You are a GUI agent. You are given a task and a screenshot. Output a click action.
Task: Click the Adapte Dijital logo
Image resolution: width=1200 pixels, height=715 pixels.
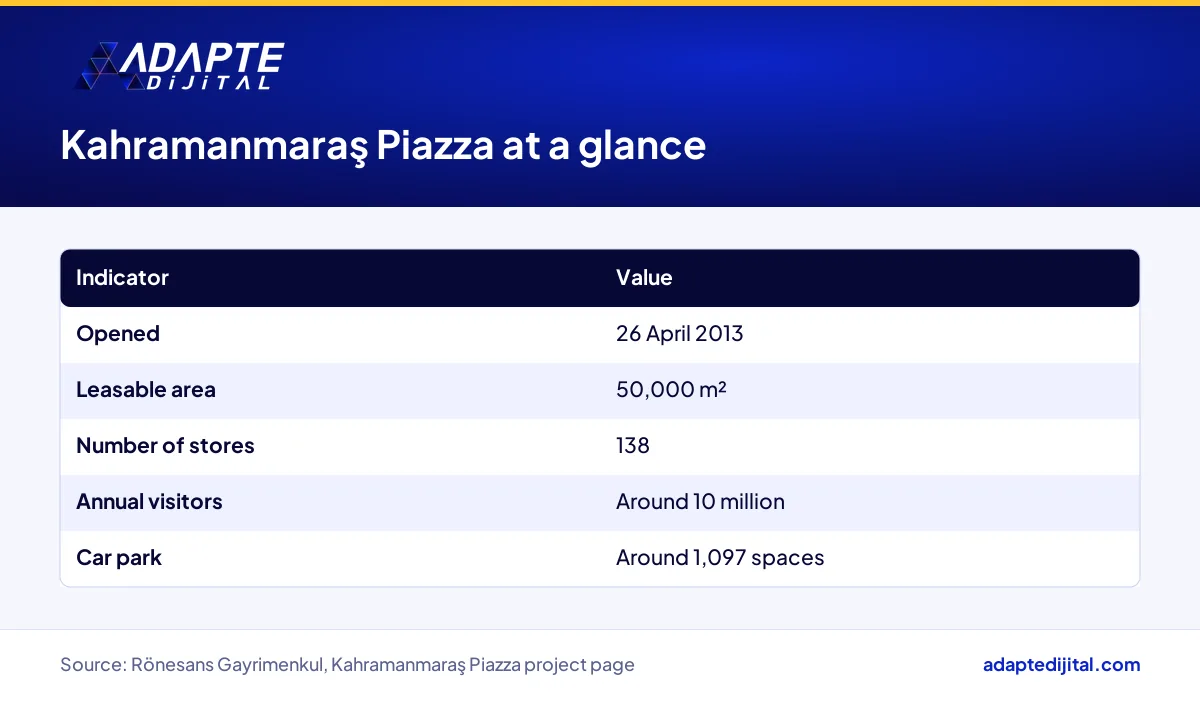pyautogui.click(x=180, y=67)
